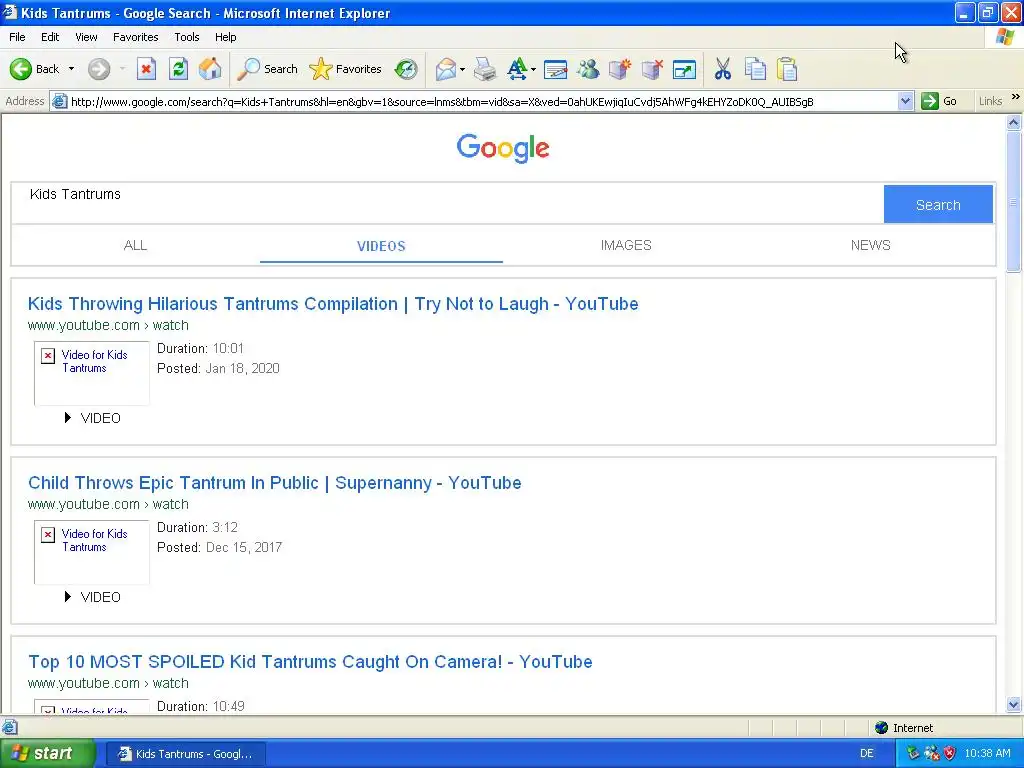Open the address bar dropdown arrow

pyautogui.click(x=905, y=102)
